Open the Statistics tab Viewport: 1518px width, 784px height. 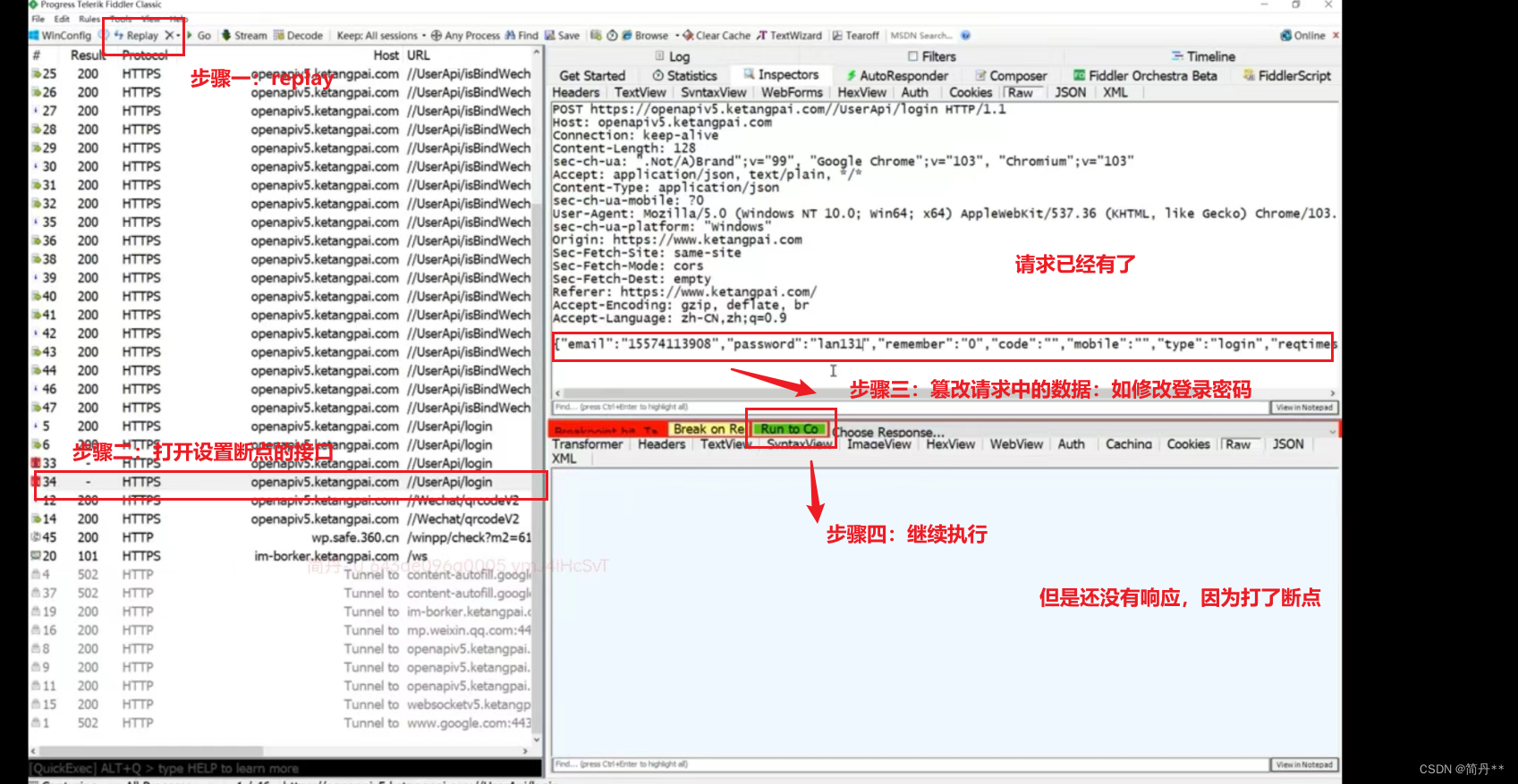[x=684, y=76]
